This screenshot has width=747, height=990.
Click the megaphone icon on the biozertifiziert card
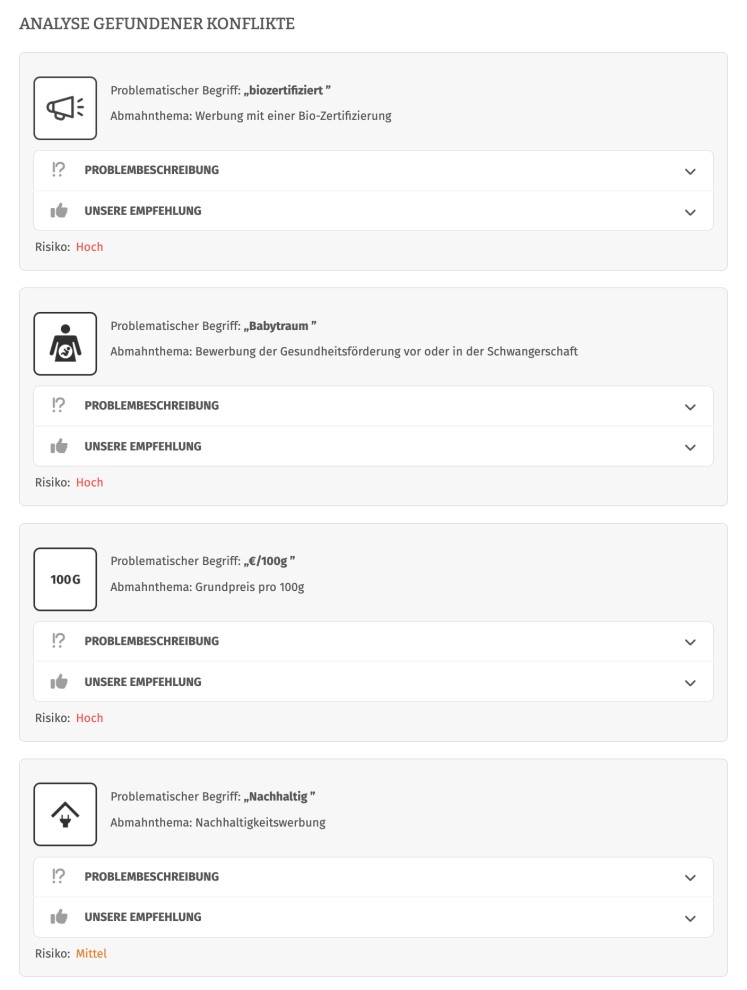click(65, 106)
